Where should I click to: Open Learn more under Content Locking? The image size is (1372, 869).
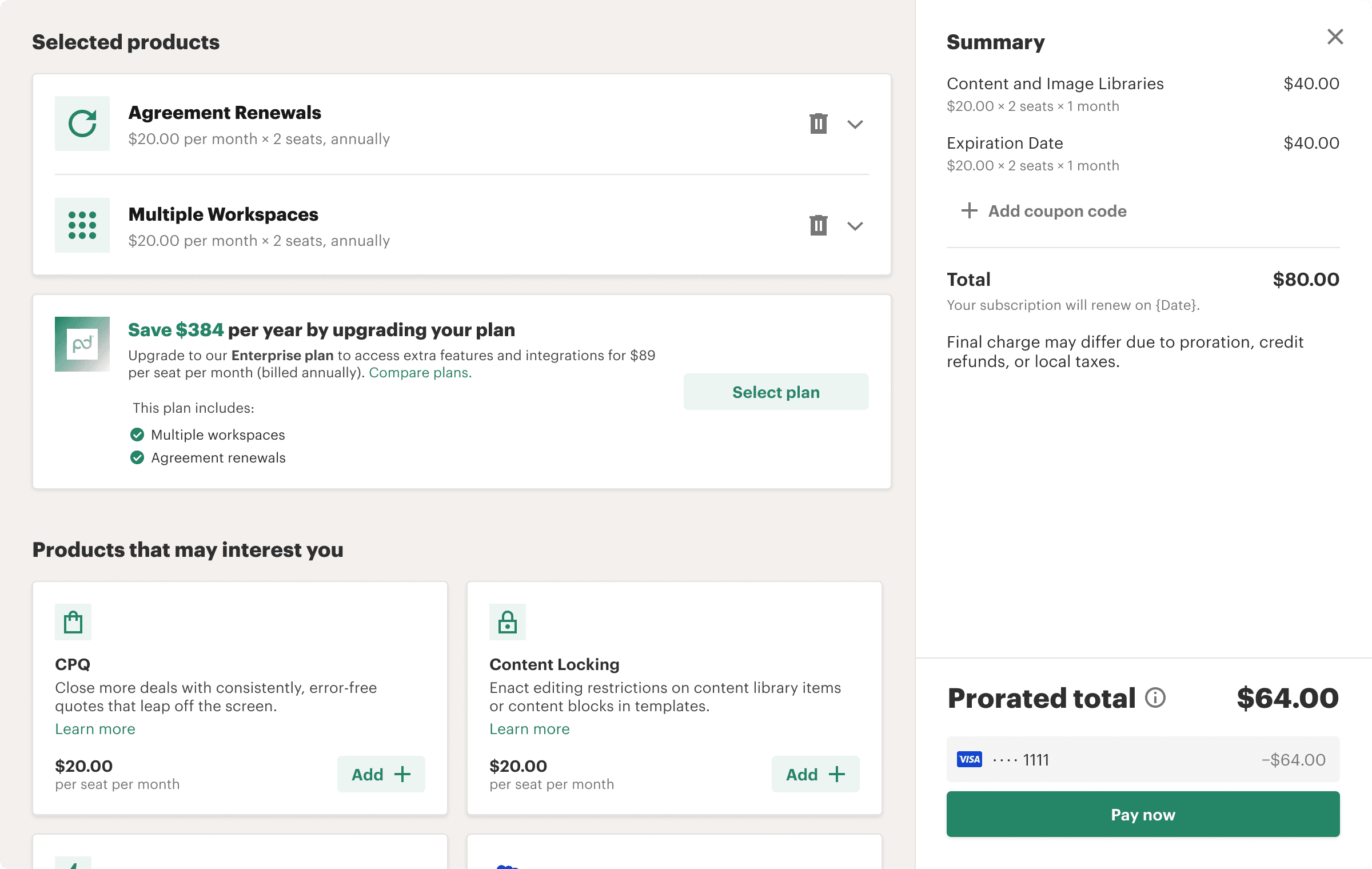tap(529, 729)
